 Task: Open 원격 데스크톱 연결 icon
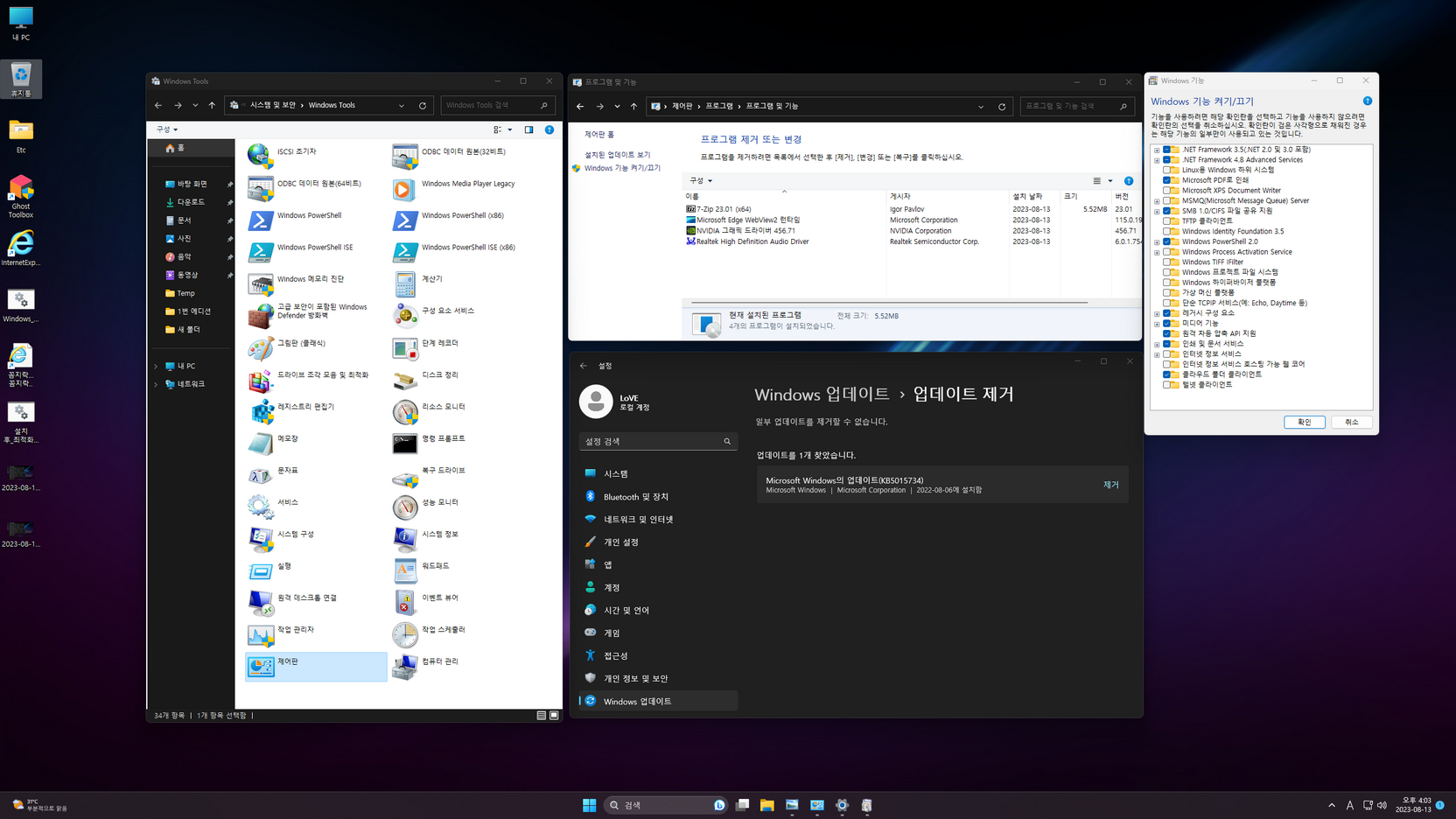click(x=260, y=601)
